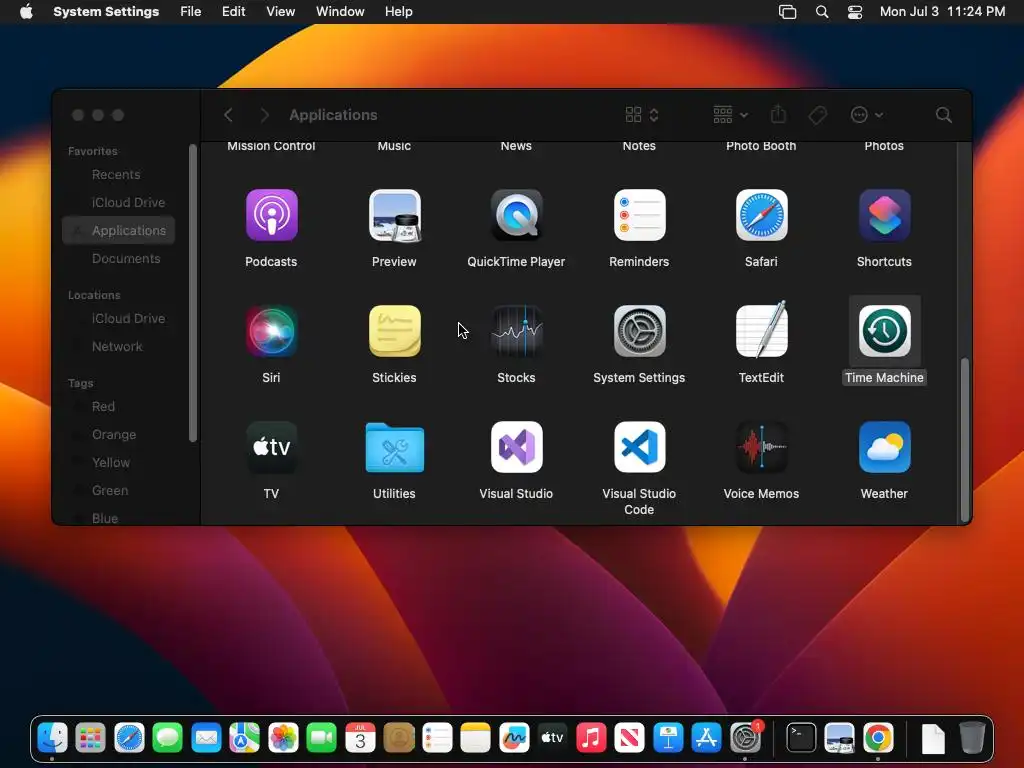1024x768 pixels.
Task: Select Applications in the sidebar
Action: 118,231
